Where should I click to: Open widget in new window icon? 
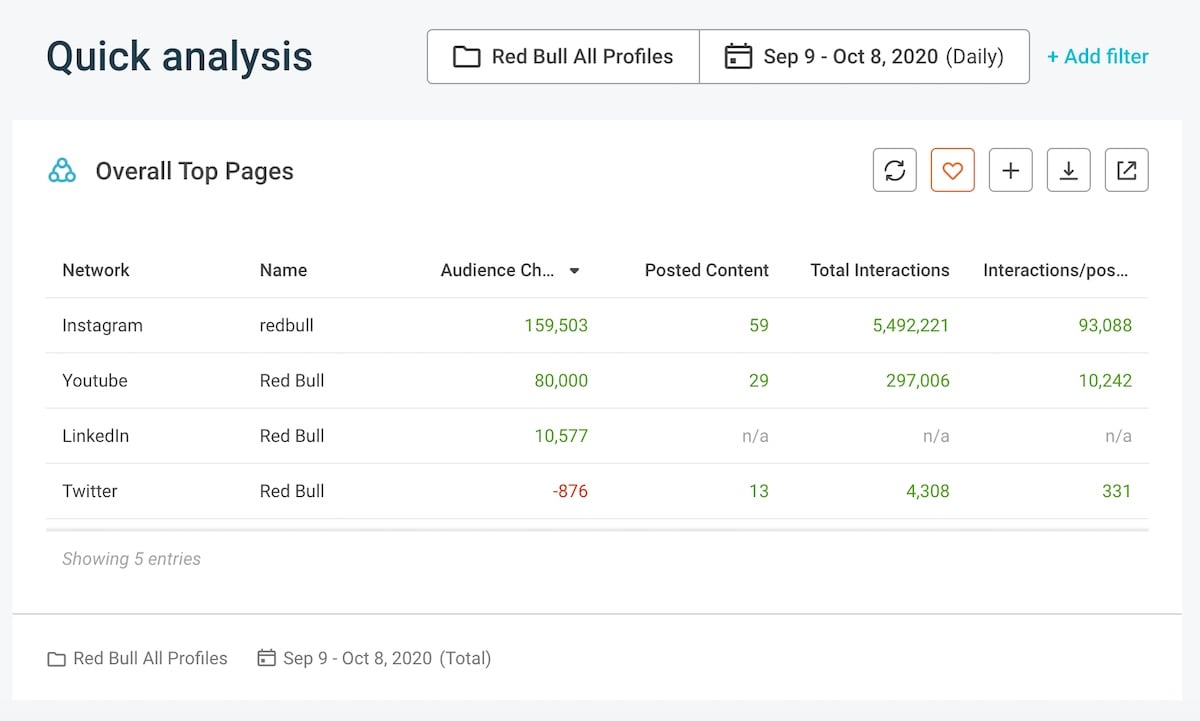[x=1127, y=170]
